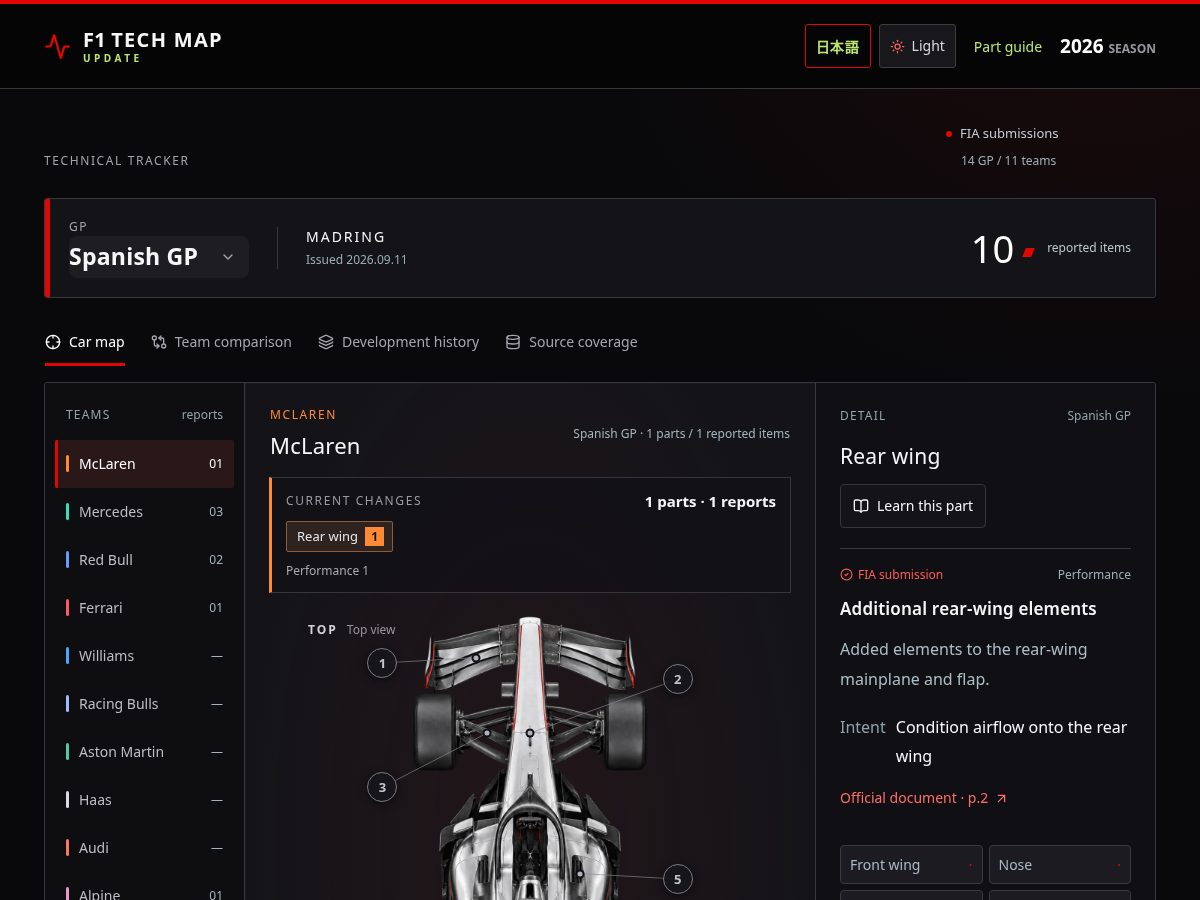The height and width of the screenshot is (900, 1200).
Task: Click car map marker number 2
Action: (677, 680)
